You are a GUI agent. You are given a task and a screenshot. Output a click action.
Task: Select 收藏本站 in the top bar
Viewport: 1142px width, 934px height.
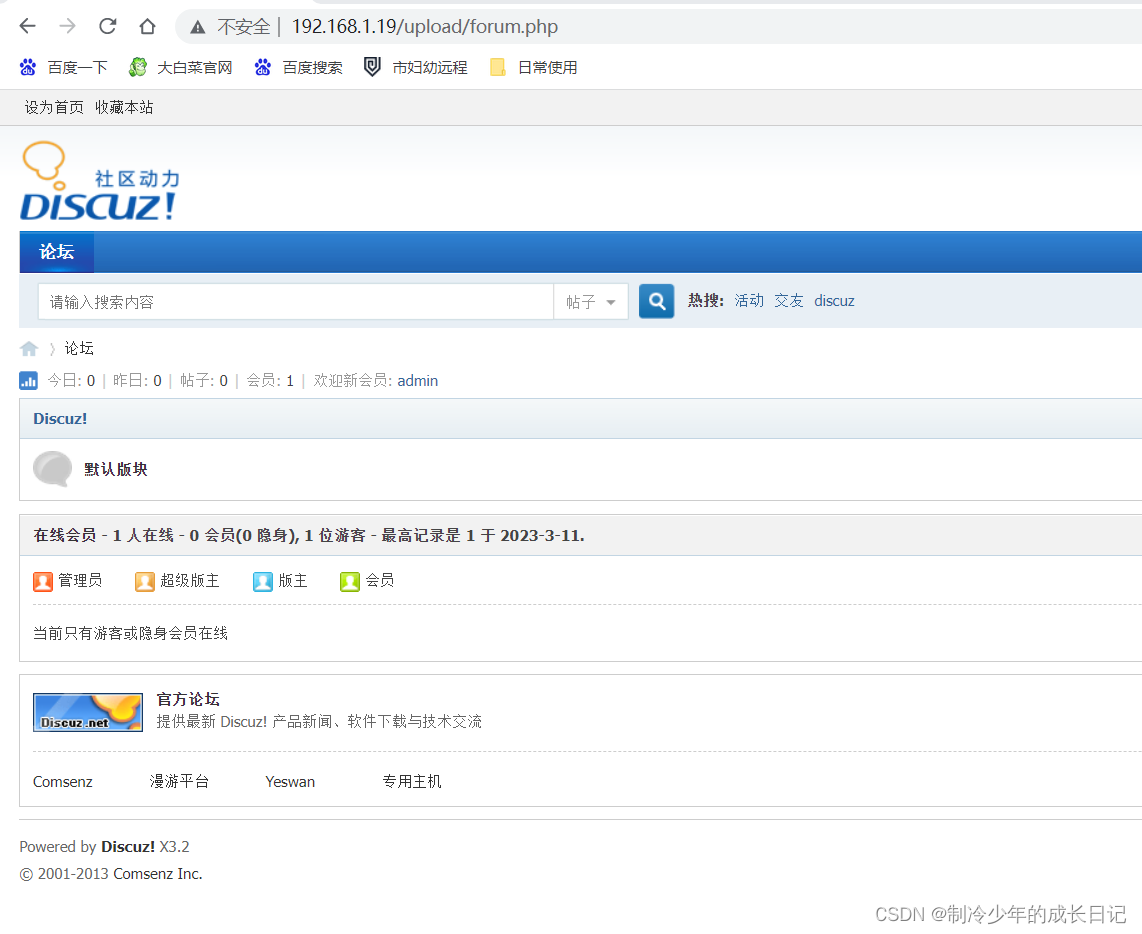click(x=124, y=107)
